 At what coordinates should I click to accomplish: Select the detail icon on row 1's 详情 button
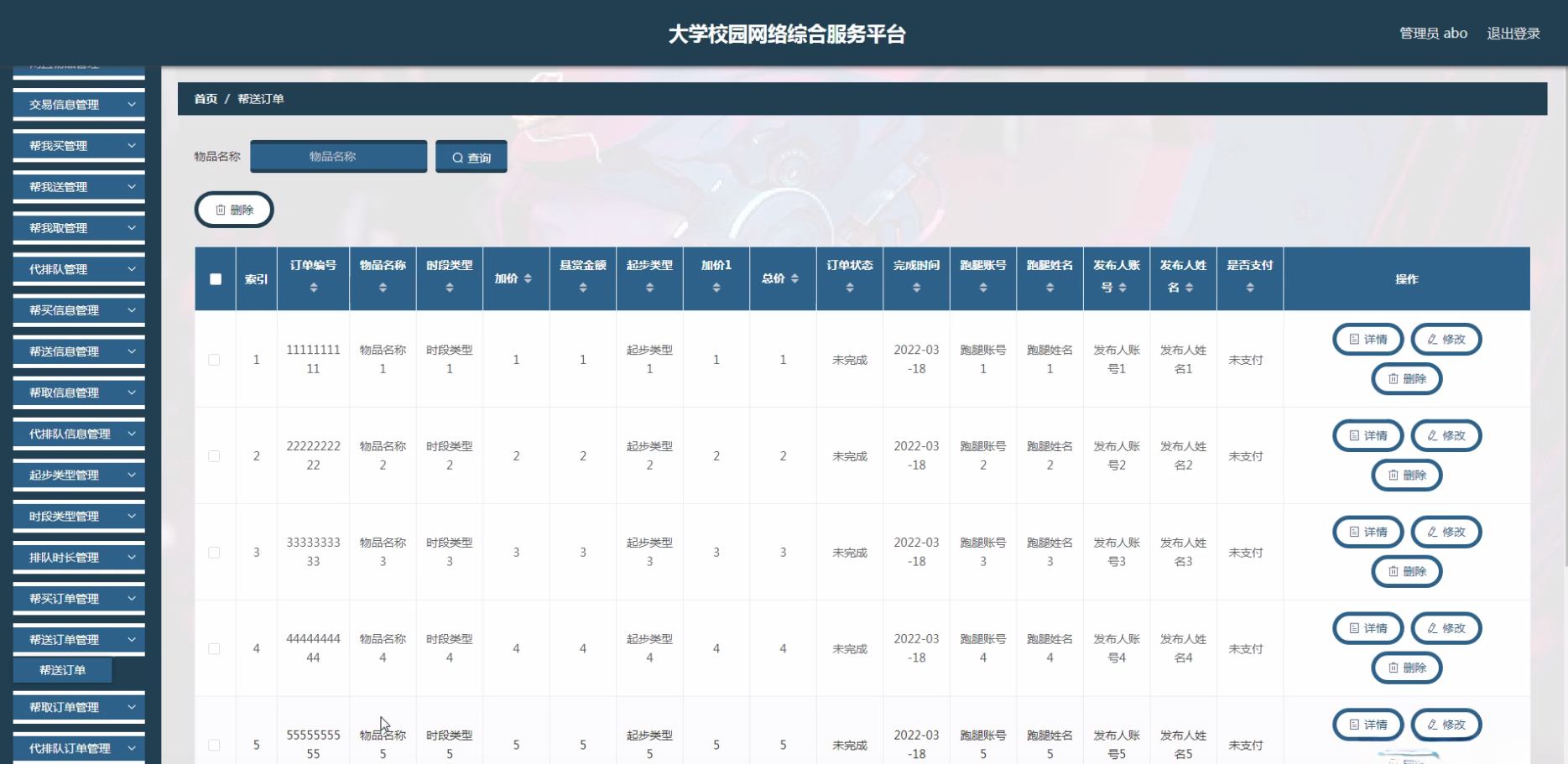pyautogui.click(x=1353, y=340)
